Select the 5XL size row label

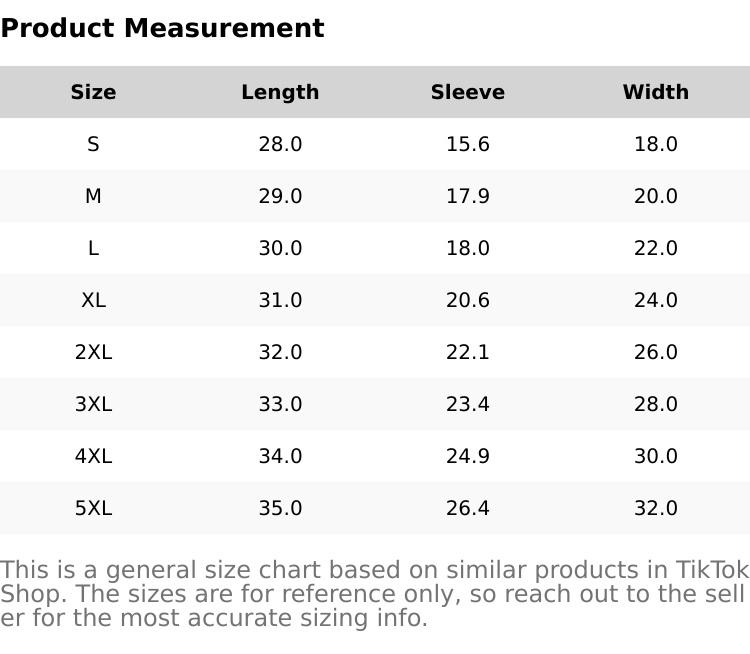point(93,508)
